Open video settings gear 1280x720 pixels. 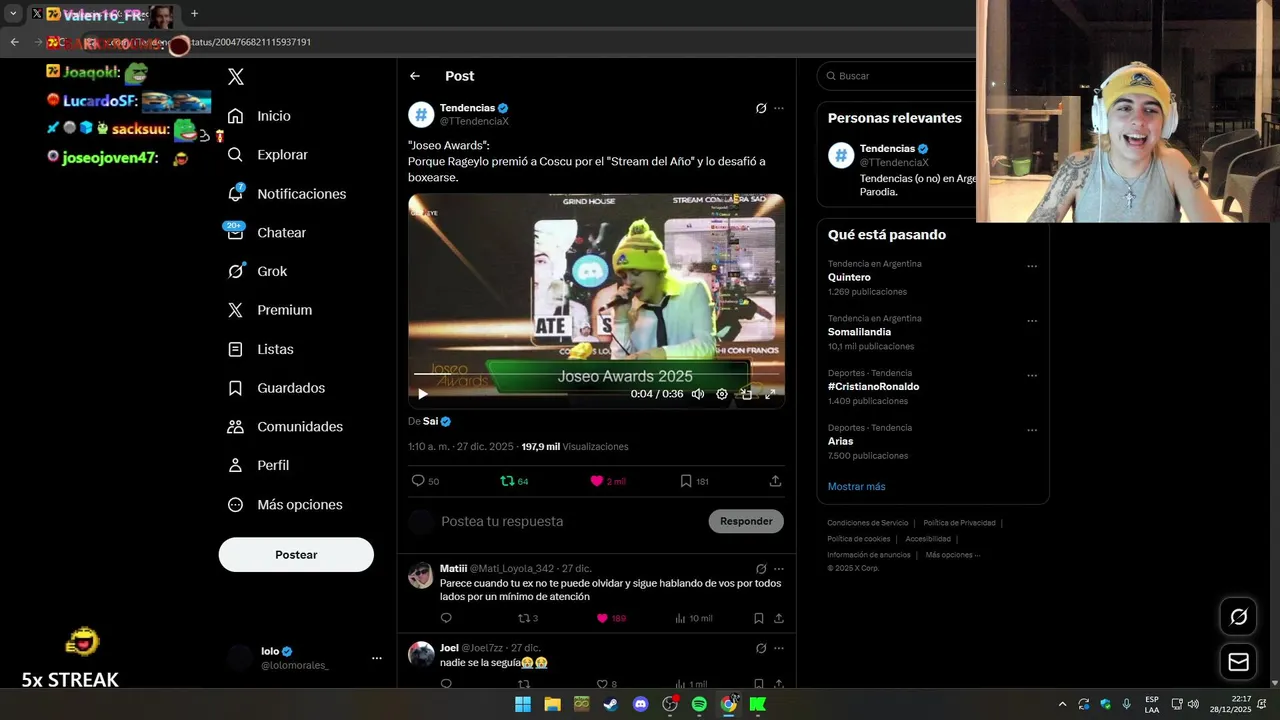click(x=722, y=394)
